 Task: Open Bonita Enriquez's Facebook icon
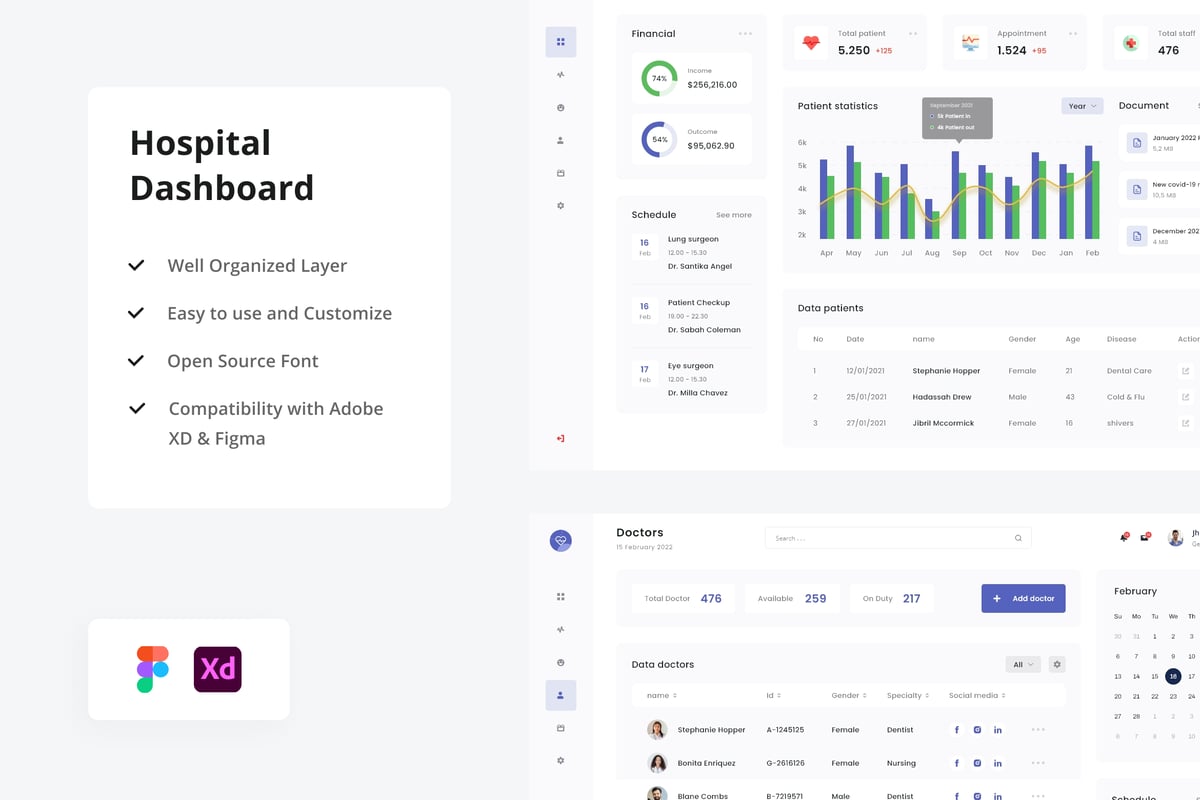956,763
